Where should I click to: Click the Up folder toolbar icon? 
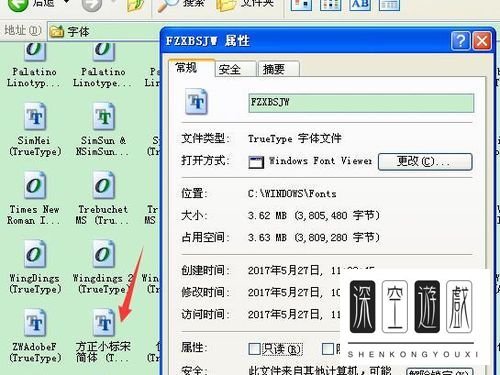135,5
